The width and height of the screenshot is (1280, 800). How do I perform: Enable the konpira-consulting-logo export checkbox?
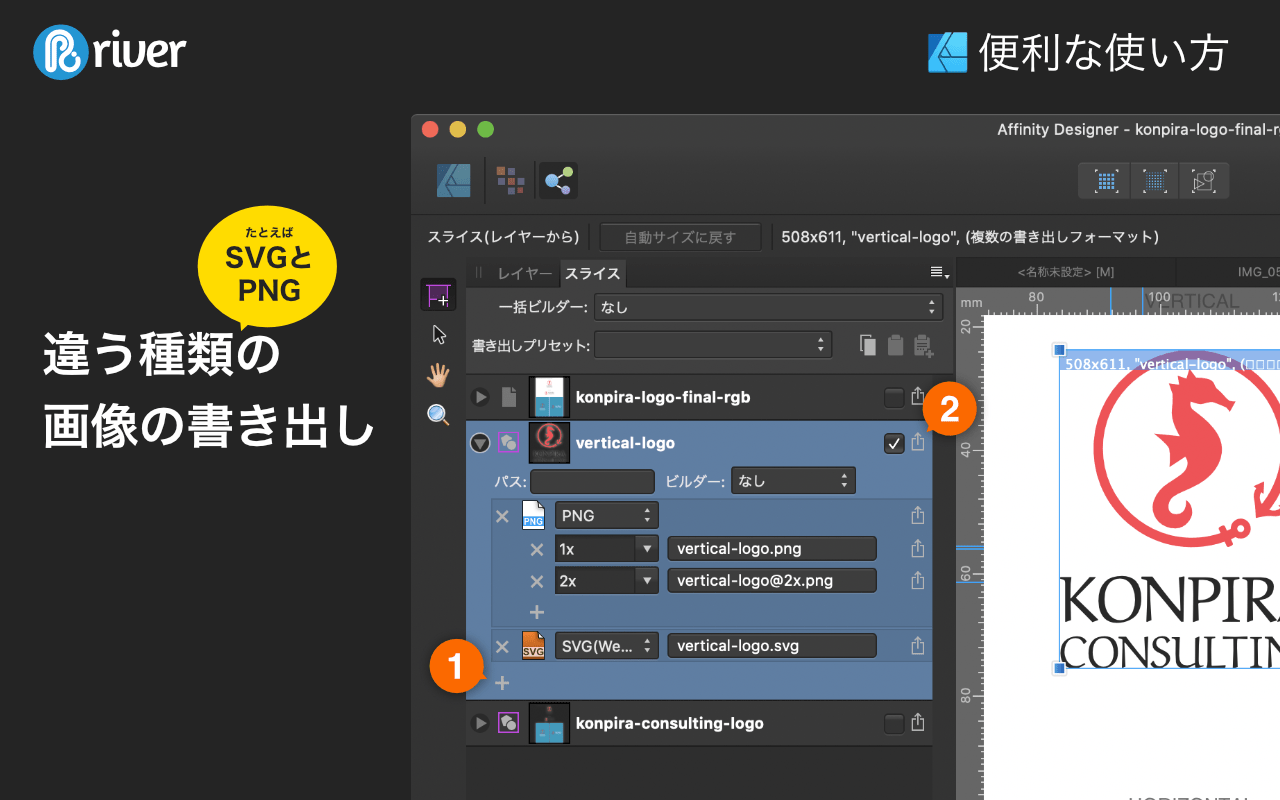coord(894,723)
